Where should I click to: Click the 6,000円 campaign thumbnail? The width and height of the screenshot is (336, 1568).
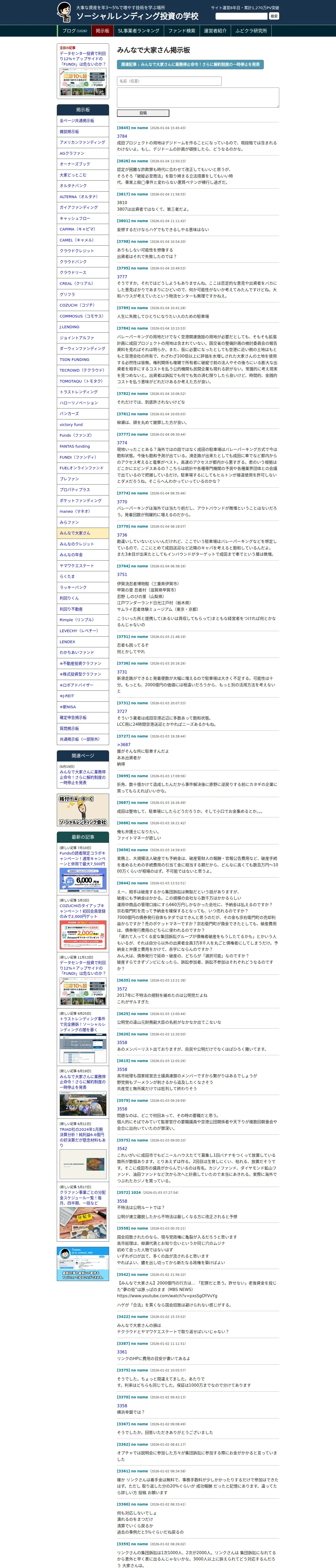[x=83, y=881]
